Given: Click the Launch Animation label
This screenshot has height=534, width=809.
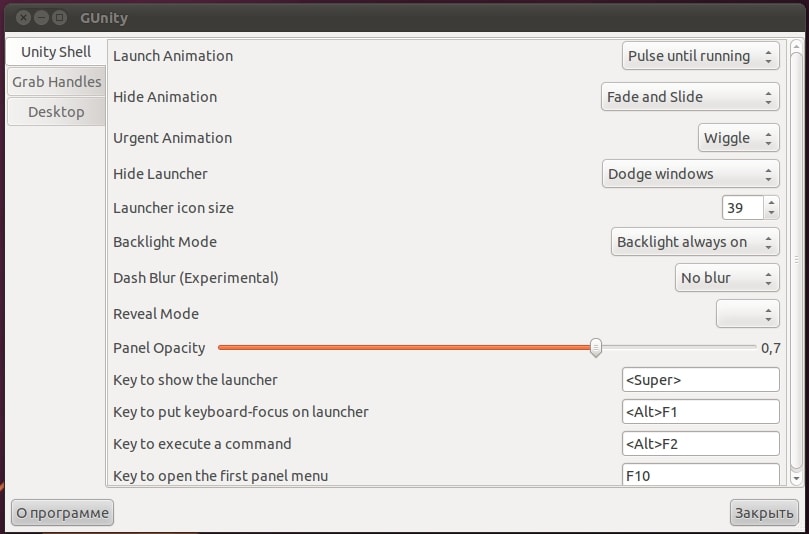Looking at the screenshot, I should point(173,56).
